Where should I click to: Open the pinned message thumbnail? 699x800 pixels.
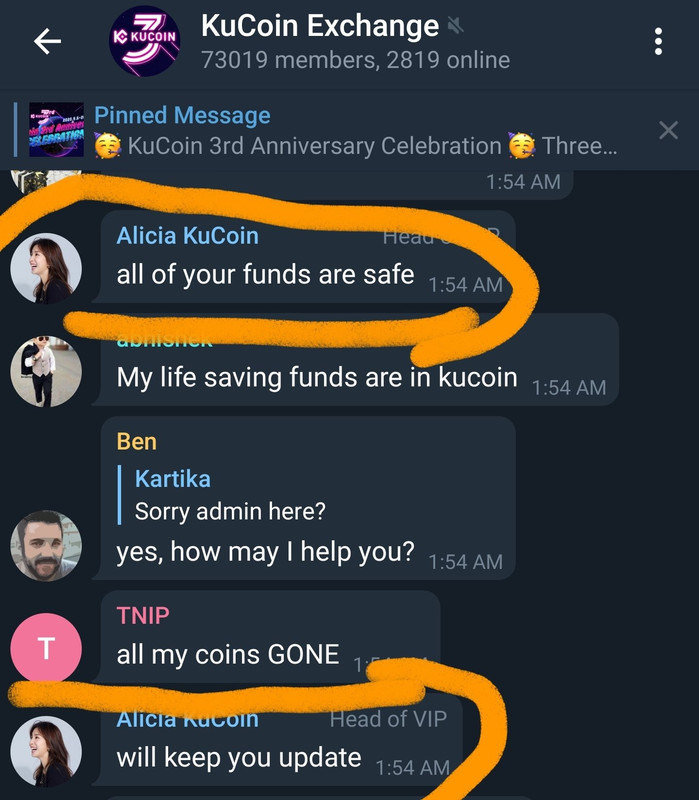[x=57, y=130]
